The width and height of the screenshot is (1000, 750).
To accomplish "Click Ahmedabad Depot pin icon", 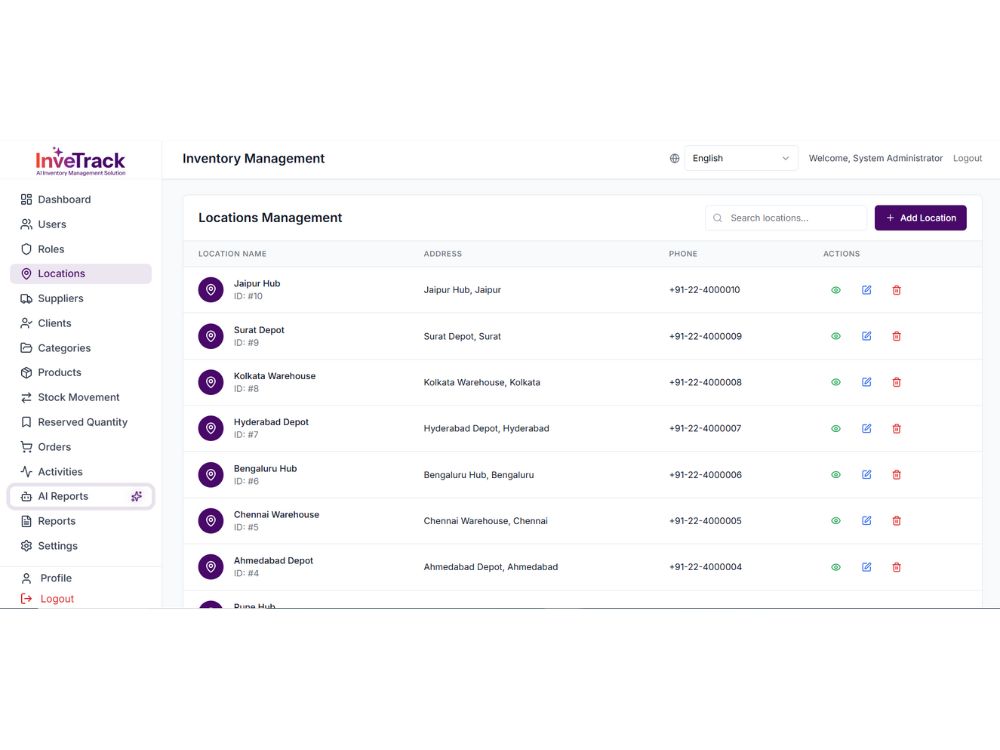I will pyautogui.click(x=210, y=567).
